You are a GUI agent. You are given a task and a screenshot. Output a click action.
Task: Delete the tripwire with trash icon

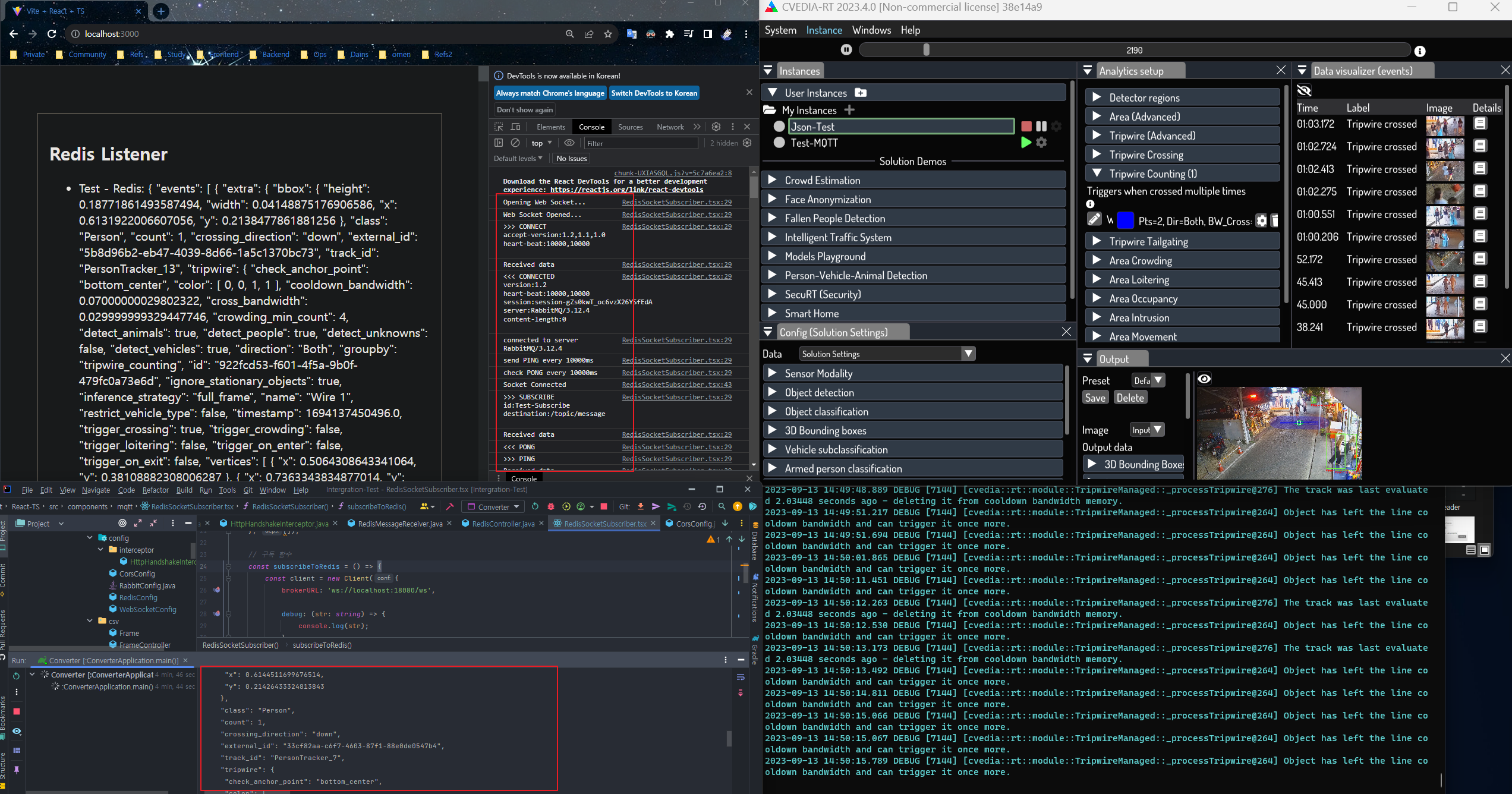(x=1274, y=221)
